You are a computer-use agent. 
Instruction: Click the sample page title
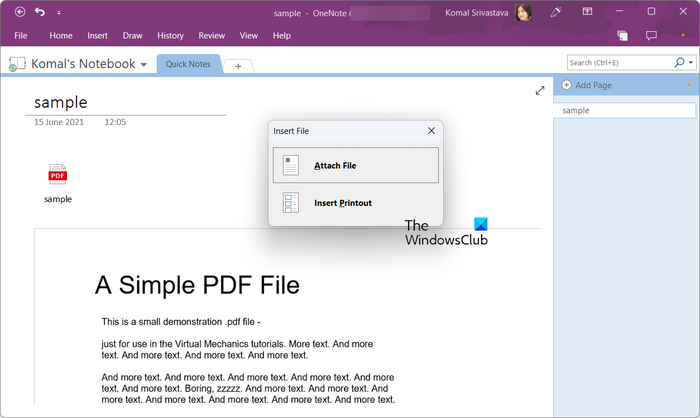click(x=61, y=102)
